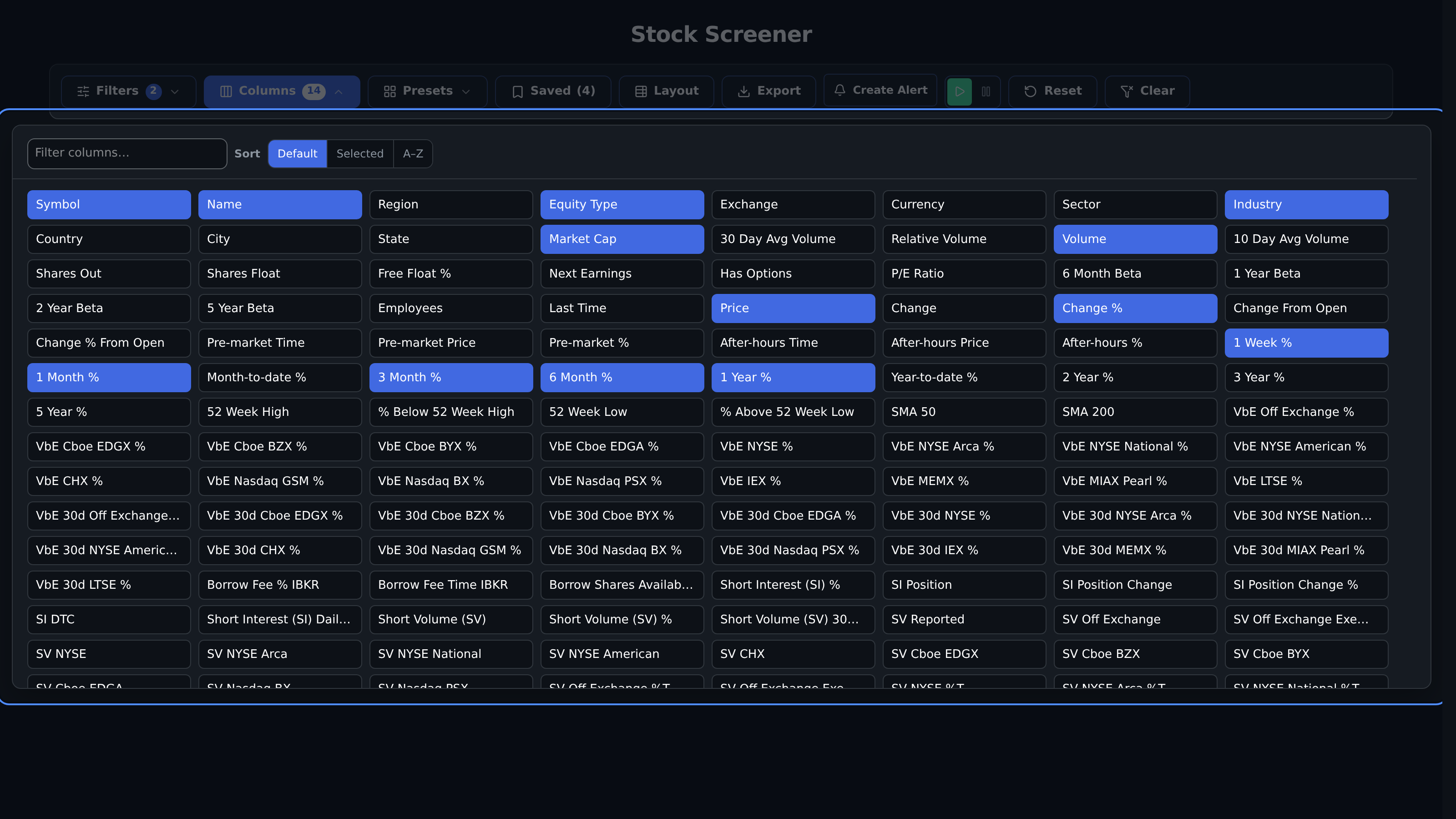Viewport: 1456px width, 819px height.
Task: Enable the Sector column
Action: 1135,205
